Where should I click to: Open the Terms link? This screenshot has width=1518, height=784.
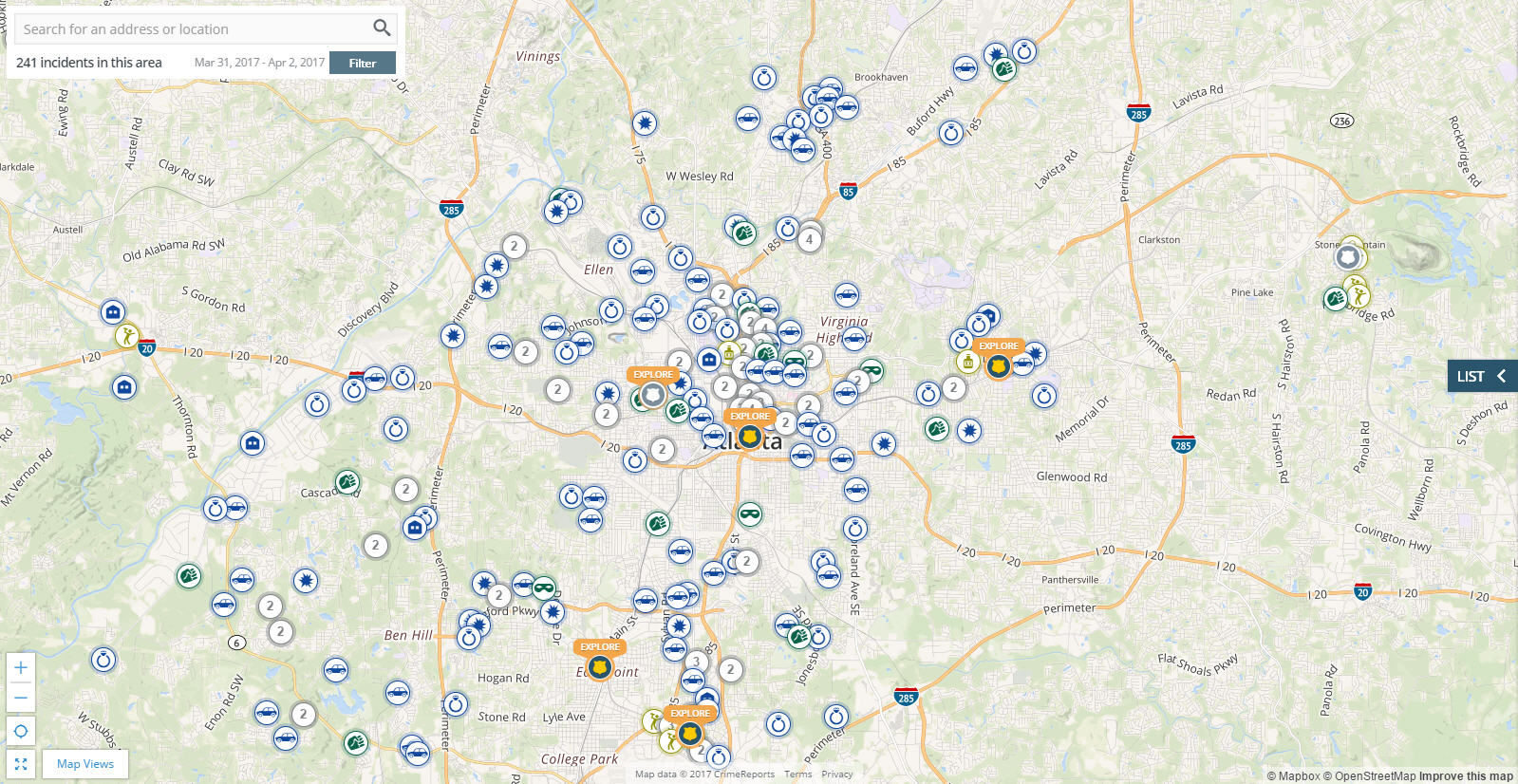797,775
